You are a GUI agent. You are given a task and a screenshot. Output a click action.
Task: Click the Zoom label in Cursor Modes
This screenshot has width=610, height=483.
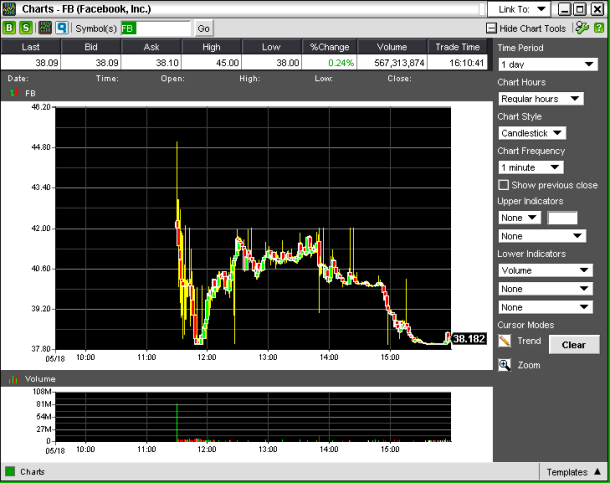pos(529,365)
